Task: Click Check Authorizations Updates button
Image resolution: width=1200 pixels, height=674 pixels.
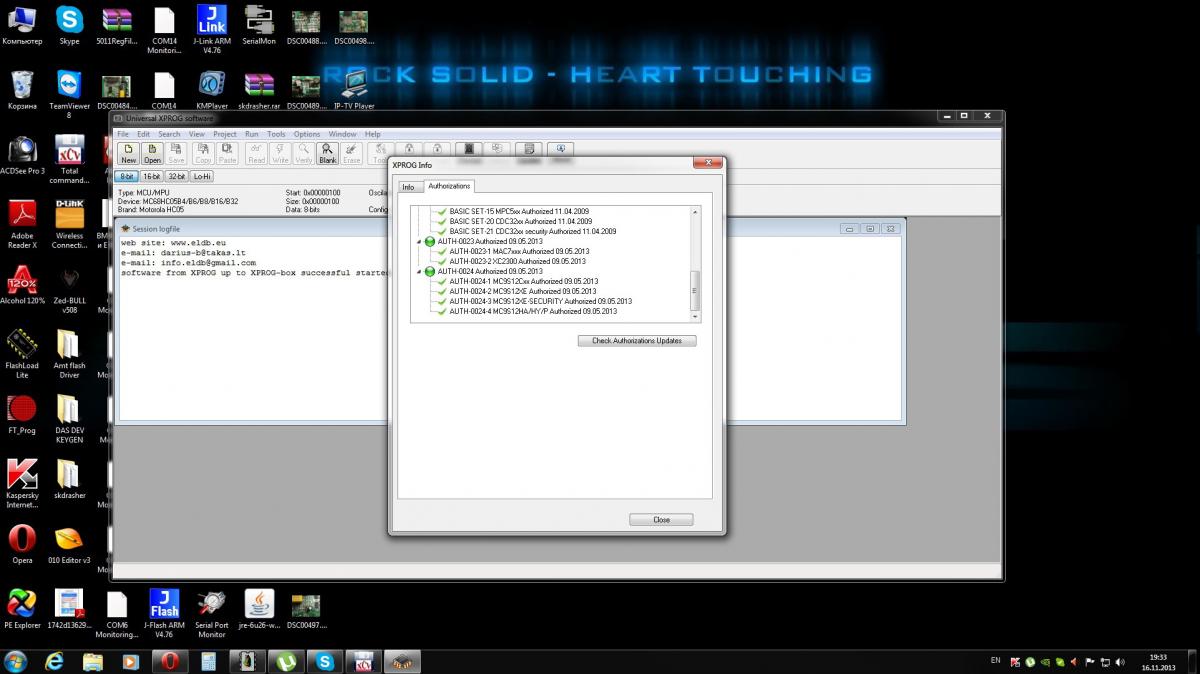Action: pos(637,341)
